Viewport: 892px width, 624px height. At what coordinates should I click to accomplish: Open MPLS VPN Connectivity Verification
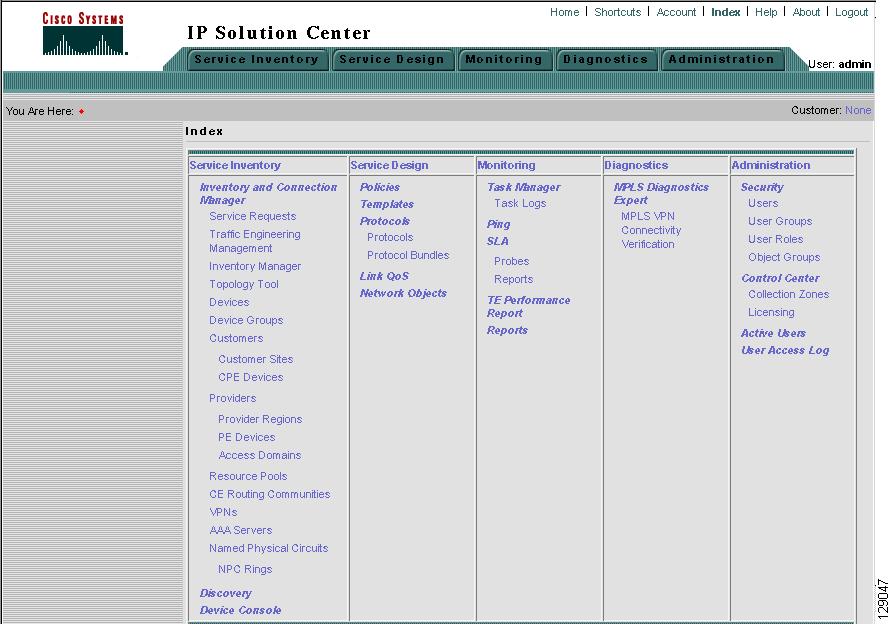click(651, 230)
